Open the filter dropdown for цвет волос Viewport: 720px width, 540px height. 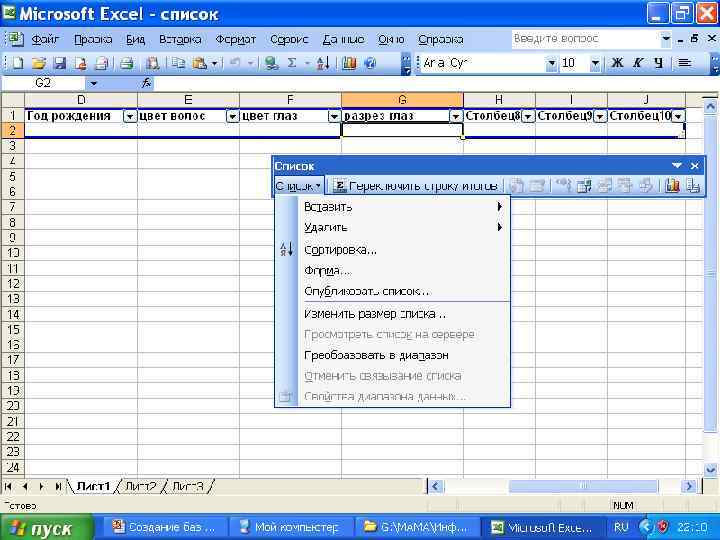tap(232, 117)
